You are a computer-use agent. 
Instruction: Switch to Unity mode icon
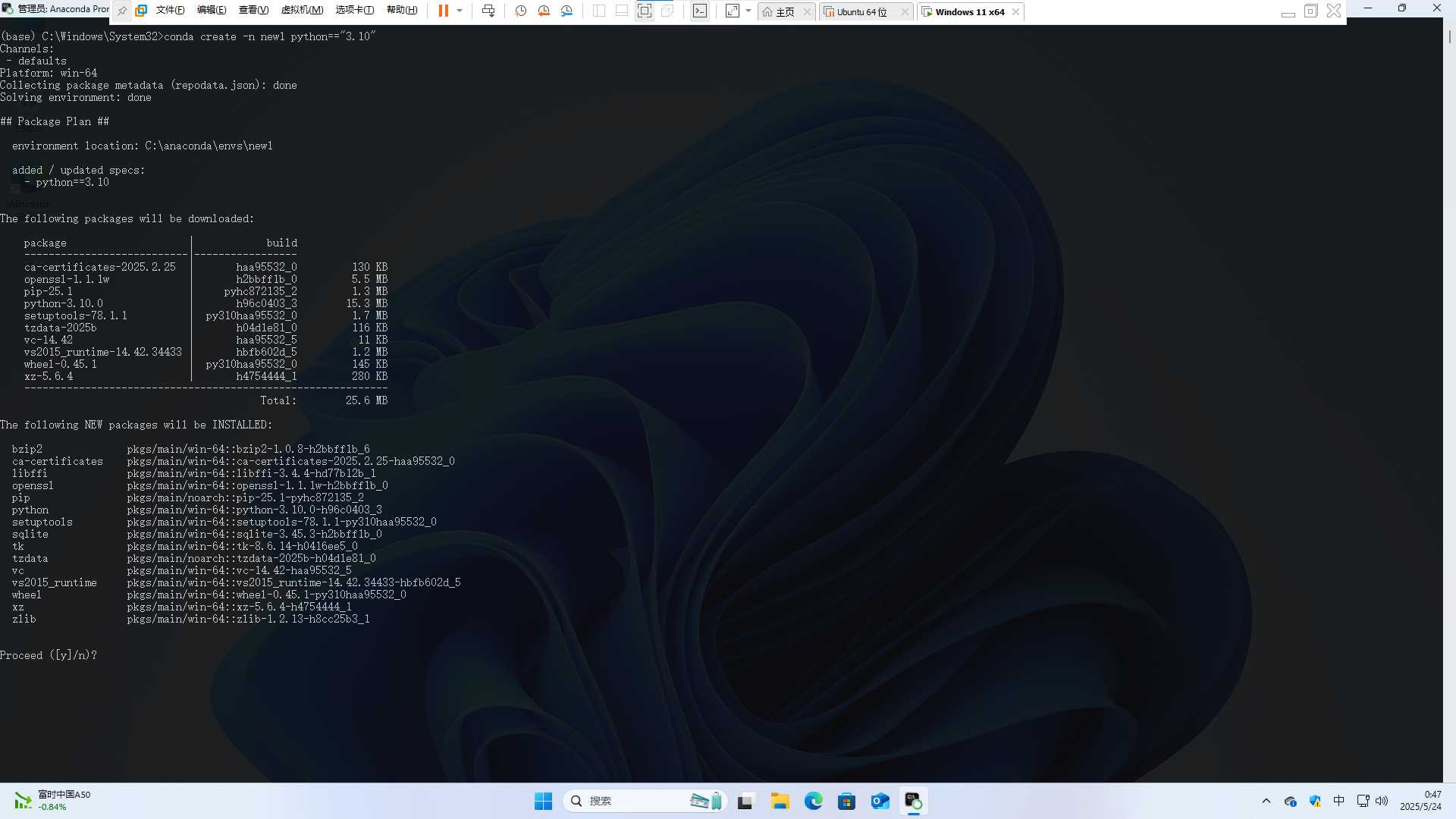667,11
